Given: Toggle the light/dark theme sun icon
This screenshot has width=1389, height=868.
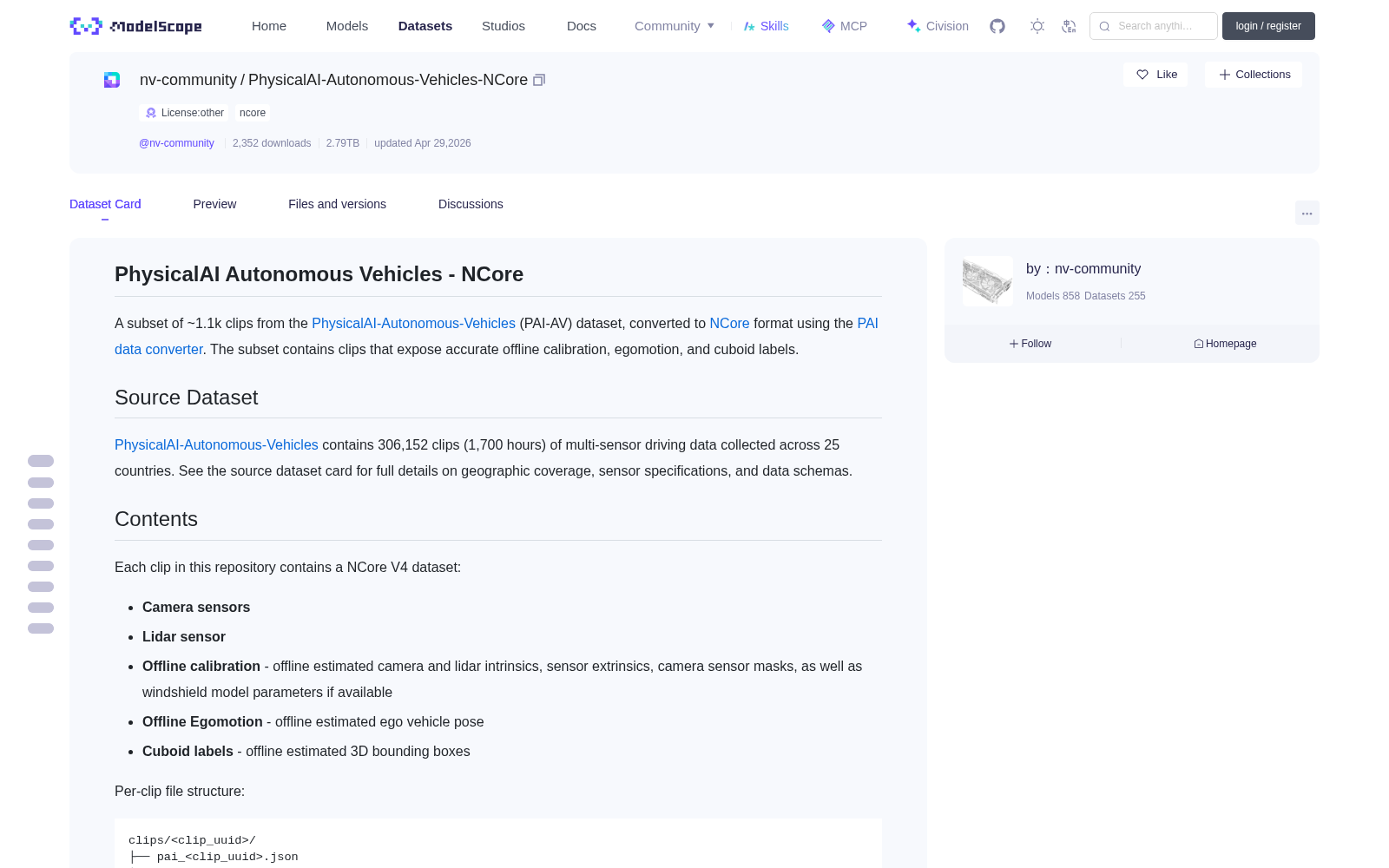Looking at the screenshot, I should [x=1037, y=26].
